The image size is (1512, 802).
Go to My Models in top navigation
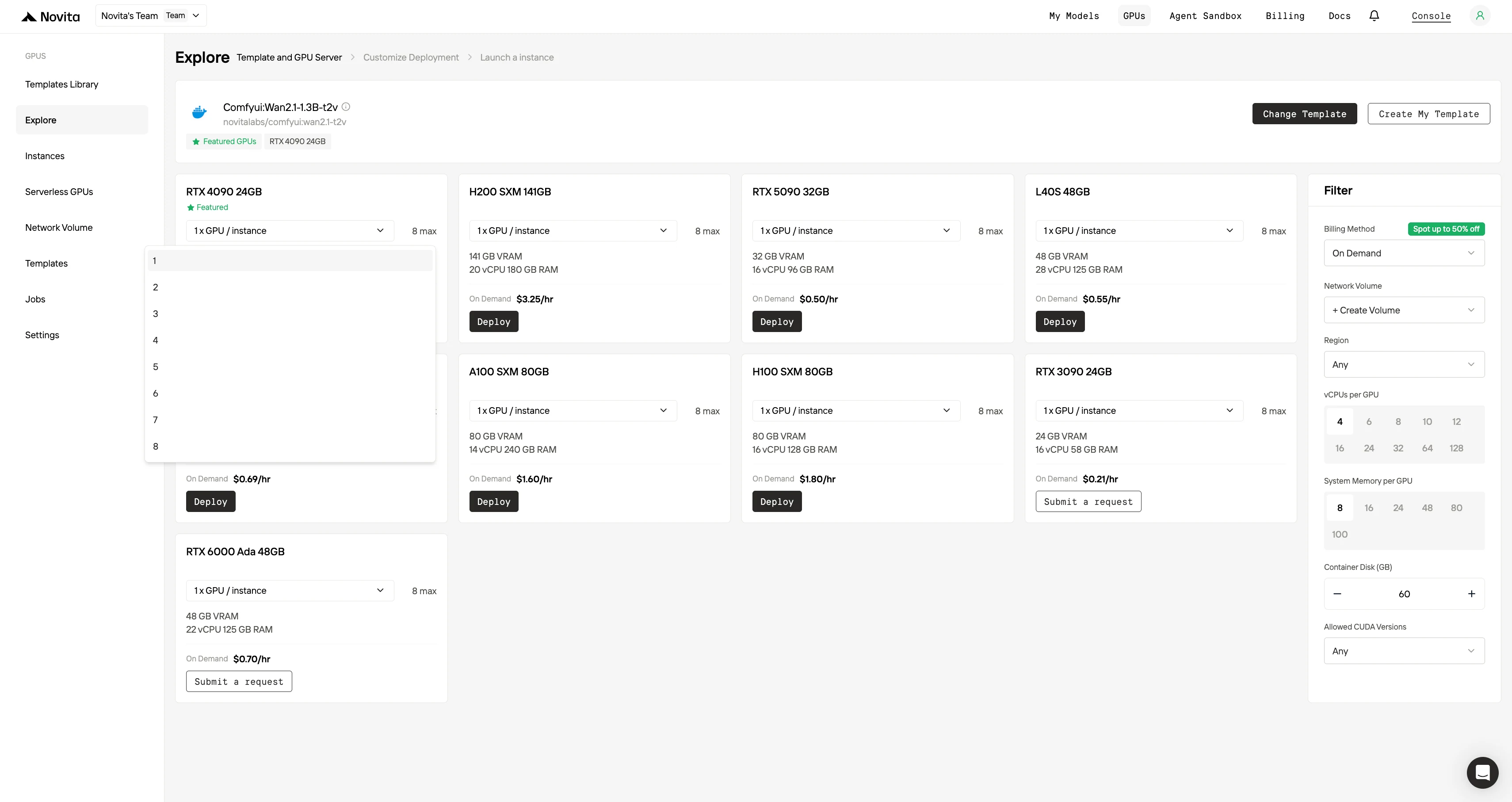pyautogui.click(x=1074, y=16)
